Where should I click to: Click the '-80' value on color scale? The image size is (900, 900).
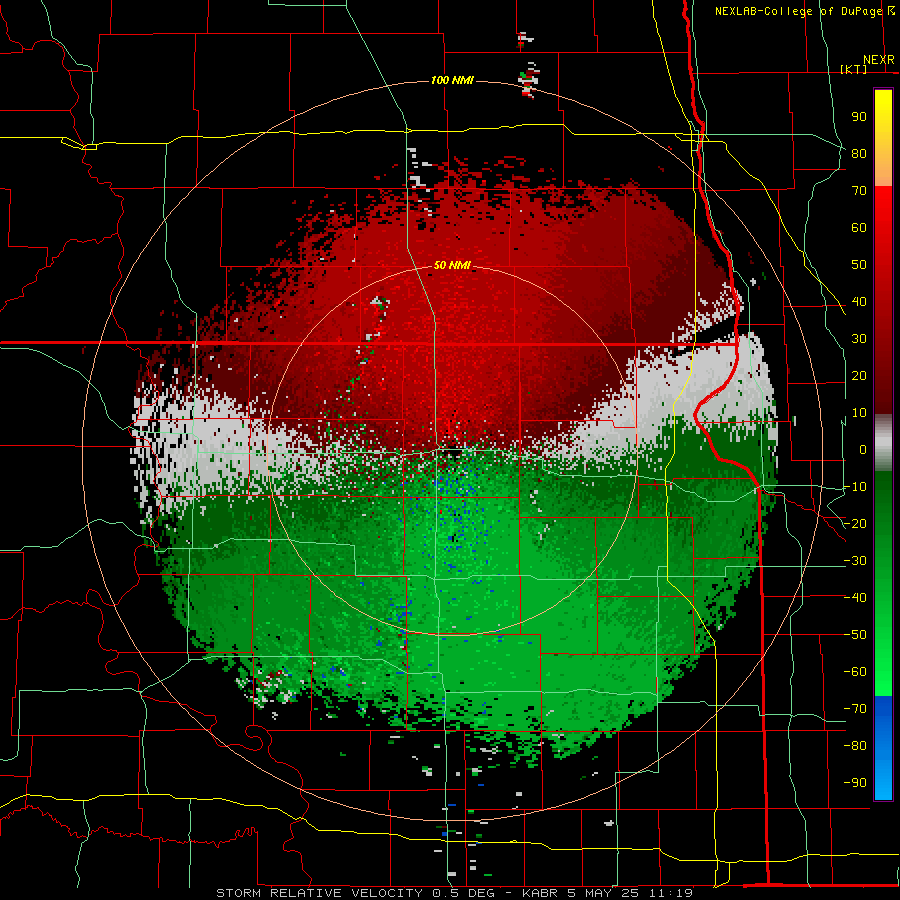[855, 746]
